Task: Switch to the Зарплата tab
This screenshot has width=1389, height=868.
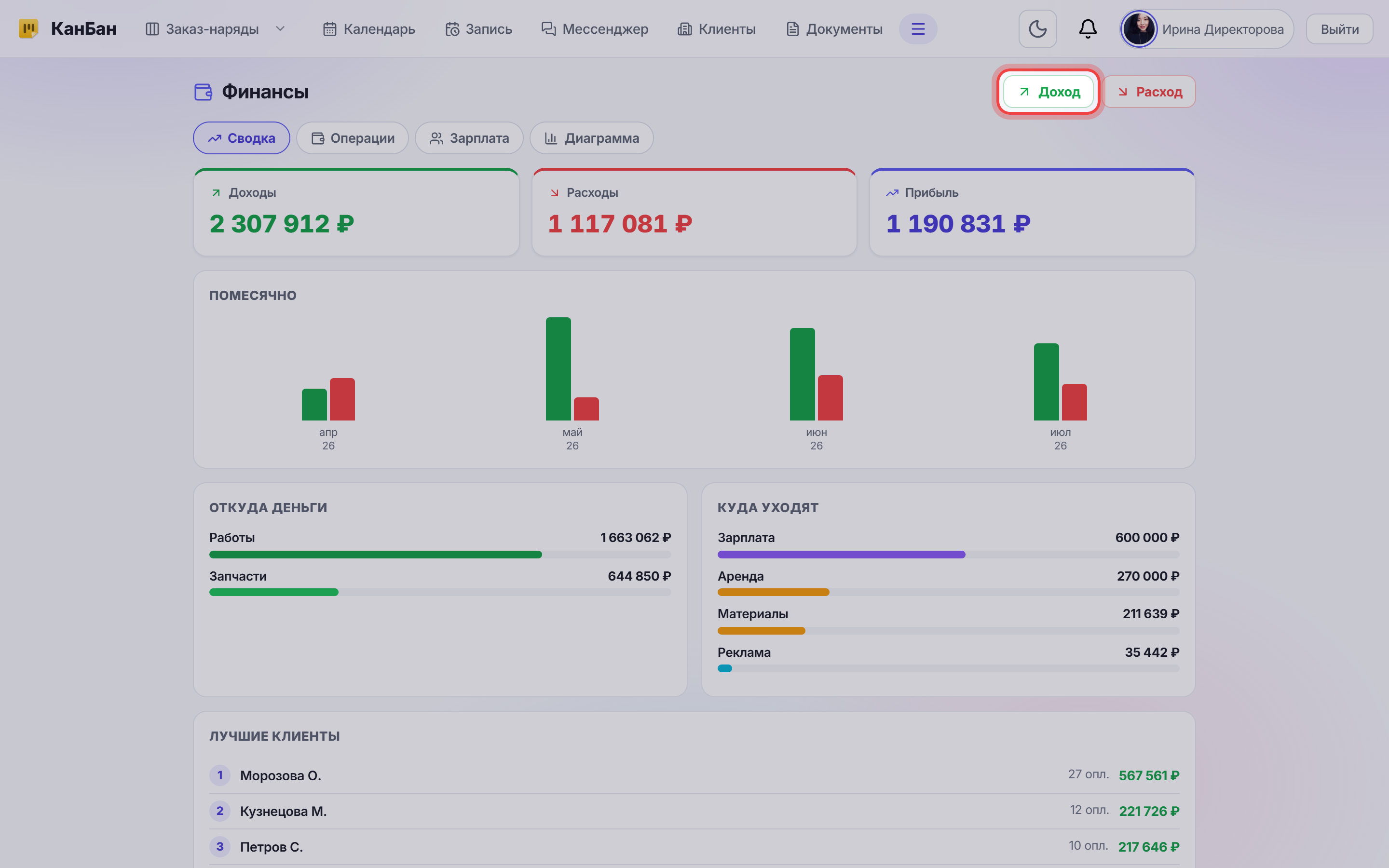Action: click(469, 138)
